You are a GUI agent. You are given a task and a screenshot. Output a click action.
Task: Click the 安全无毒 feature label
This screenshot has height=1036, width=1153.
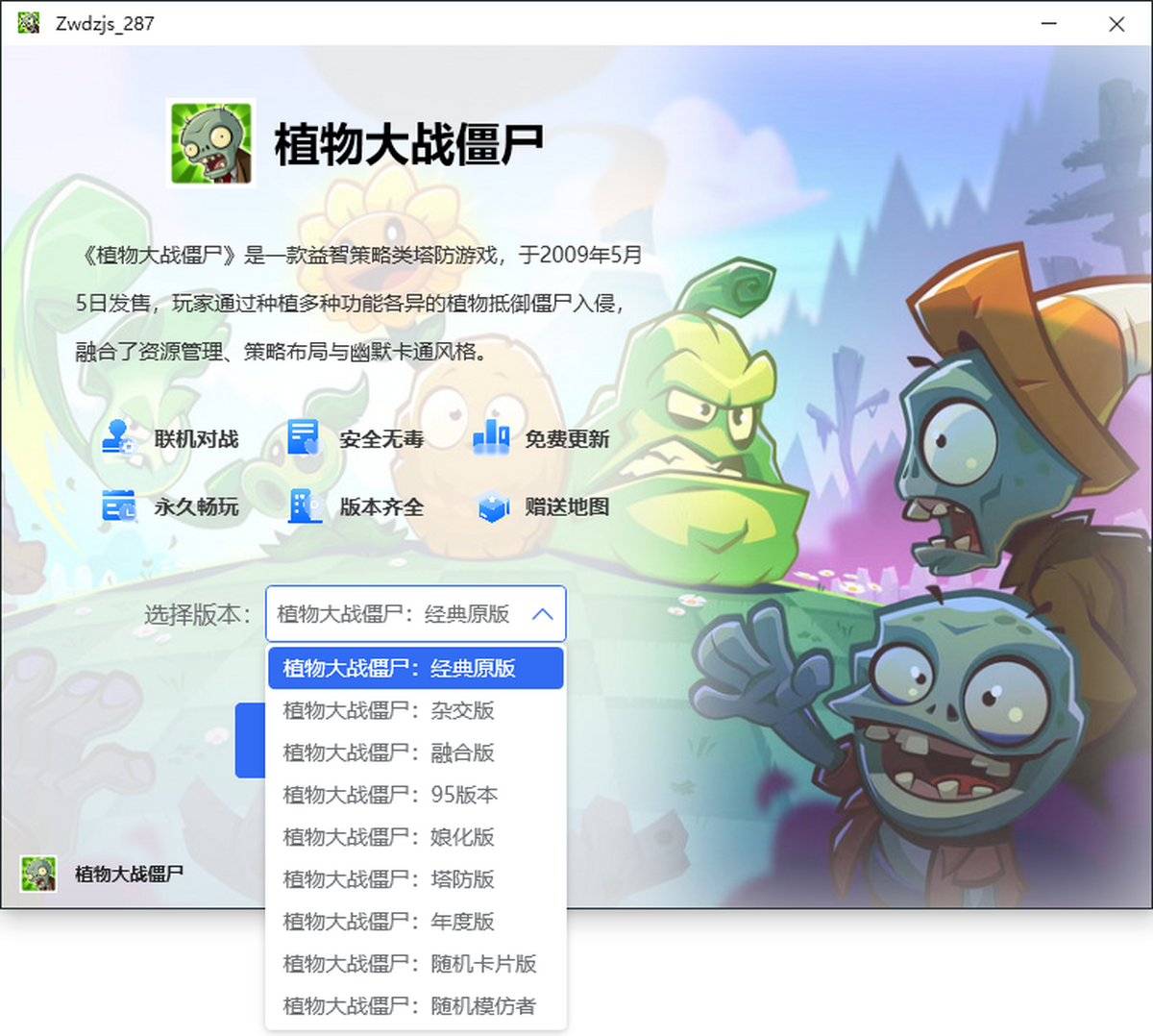click(x=381, y=439)
